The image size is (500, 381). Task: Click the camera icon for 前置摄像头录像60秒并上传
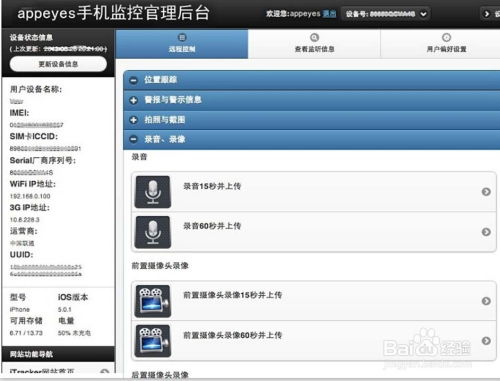tap(153, 341)
